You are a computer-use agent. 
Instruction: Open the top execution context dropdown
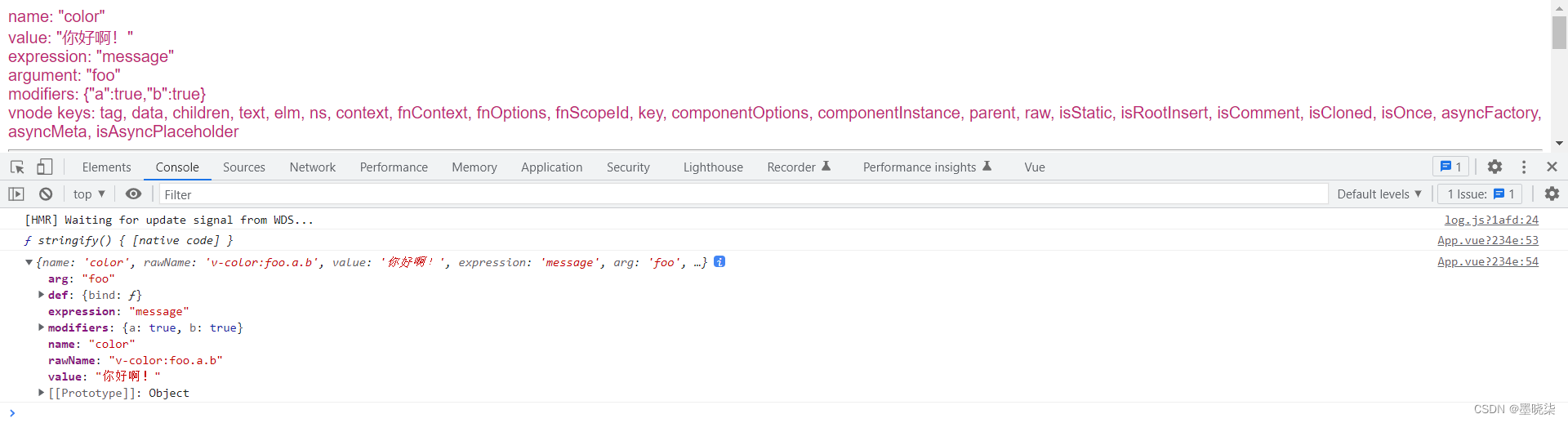click(89, 194)
